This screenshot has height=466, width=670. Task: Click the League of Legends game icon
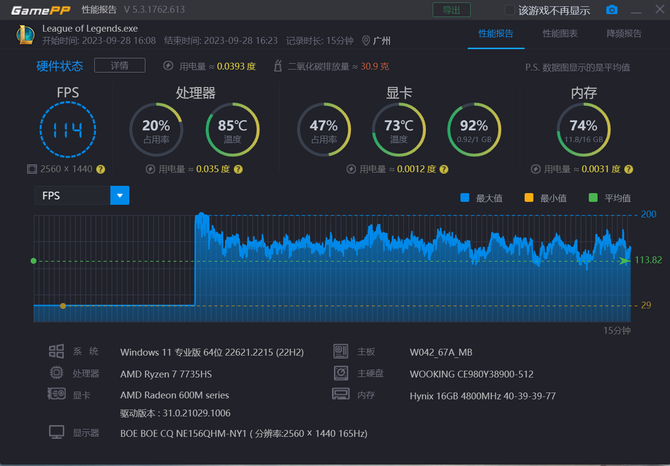coord(25,35)
